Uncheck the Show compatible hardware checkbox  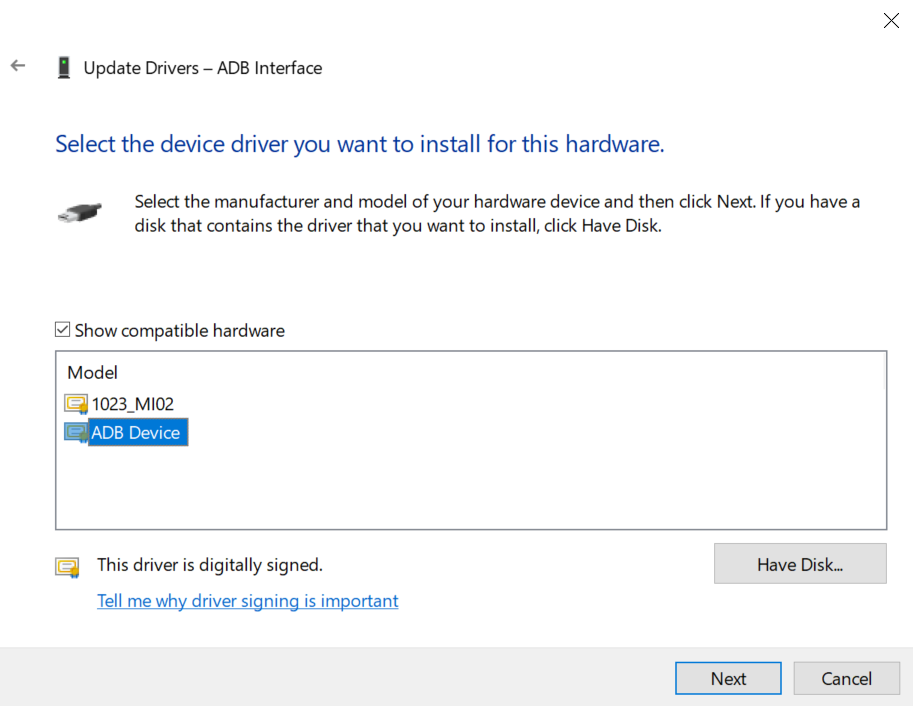pyautogui.click(x=62, y=330)
